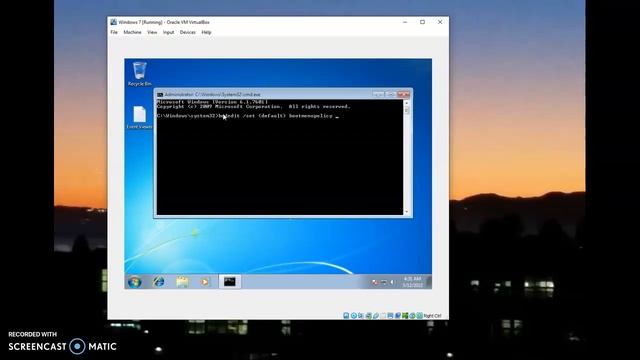
Task: Switch to the Command Prompt taskbar button
Action: click(x=229, y=282)
